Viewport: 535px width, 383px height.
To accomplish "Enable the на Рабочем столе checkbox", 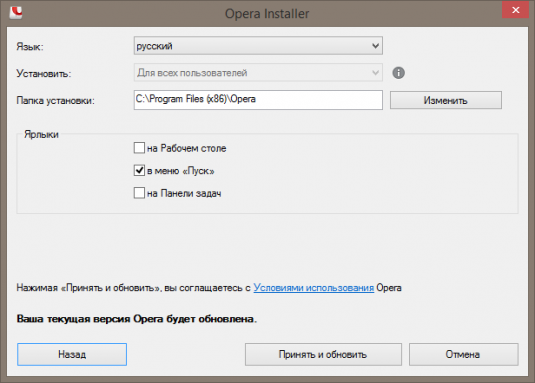I will [139, 148].
